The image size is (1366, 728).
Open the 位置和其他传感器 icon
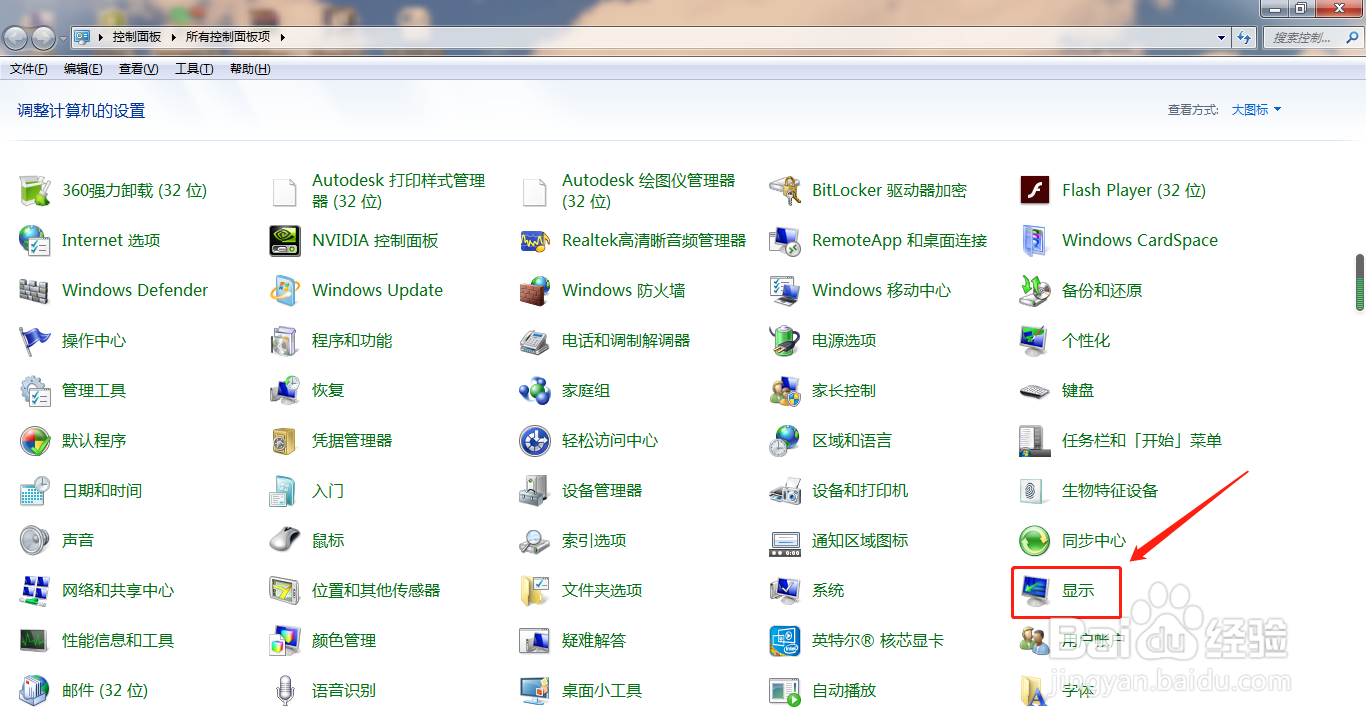click(285, 590)
